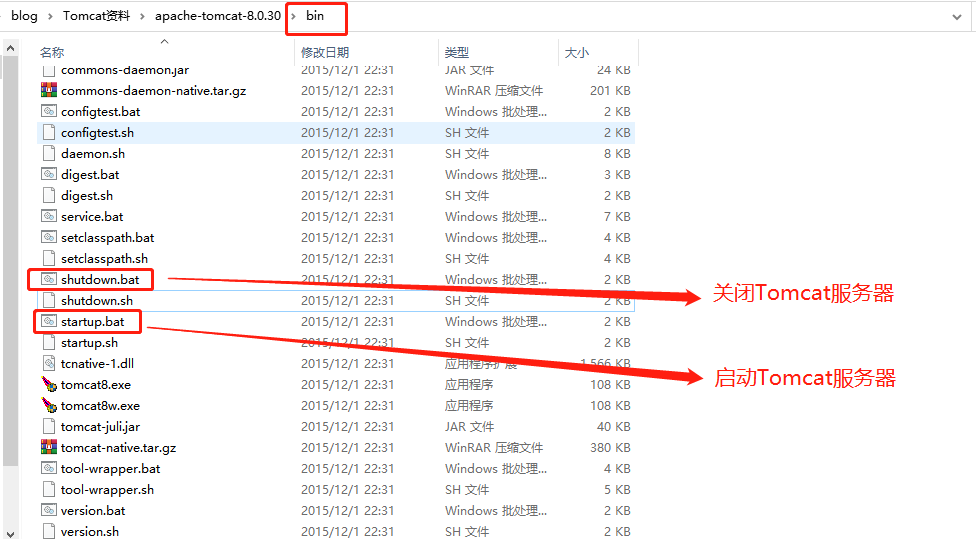Click the 201 KB size cell
This screenshot has height=539, width=976.
(610, 90)
